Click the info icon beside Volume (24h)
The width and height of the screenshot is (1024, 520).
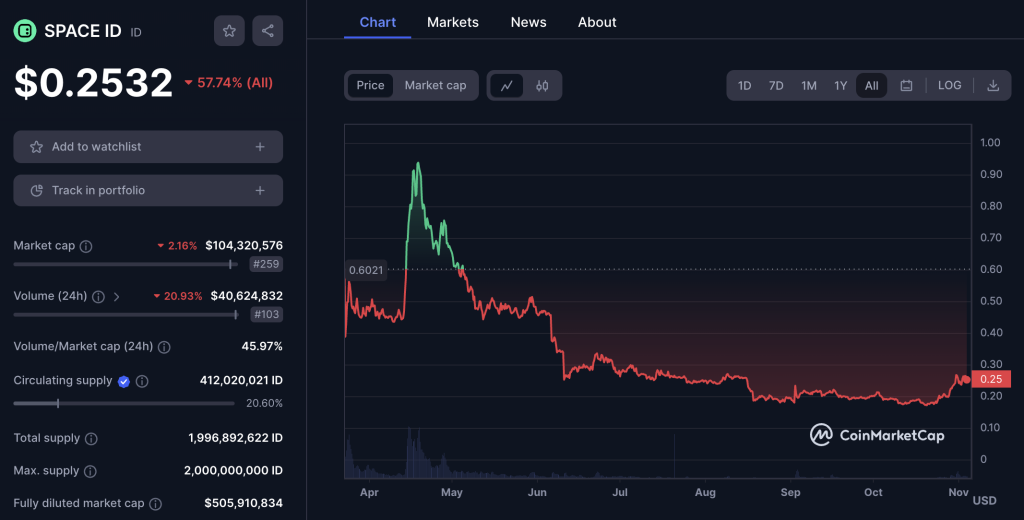click(98, 297)
